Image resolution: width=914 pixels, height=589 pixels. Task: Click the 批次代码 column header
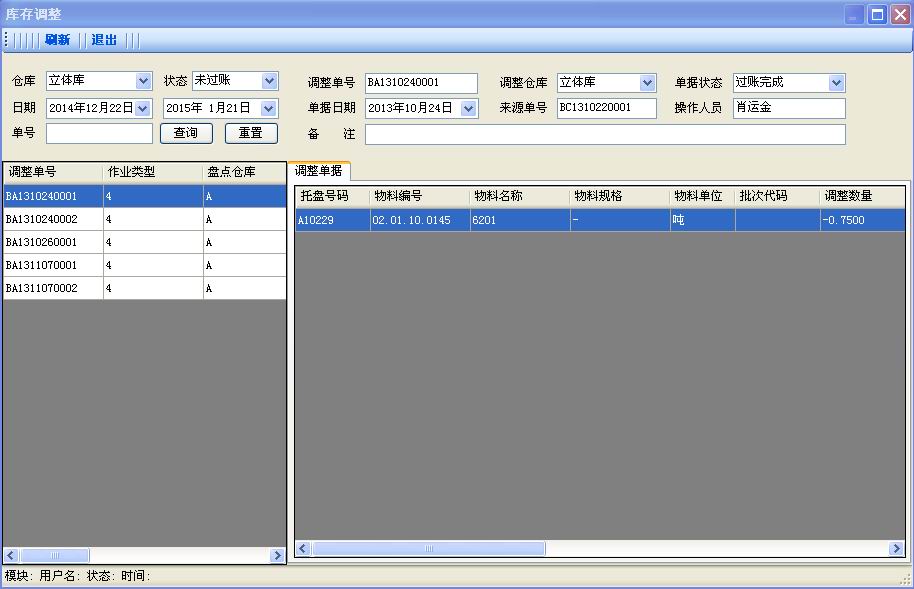pos(778,196)
